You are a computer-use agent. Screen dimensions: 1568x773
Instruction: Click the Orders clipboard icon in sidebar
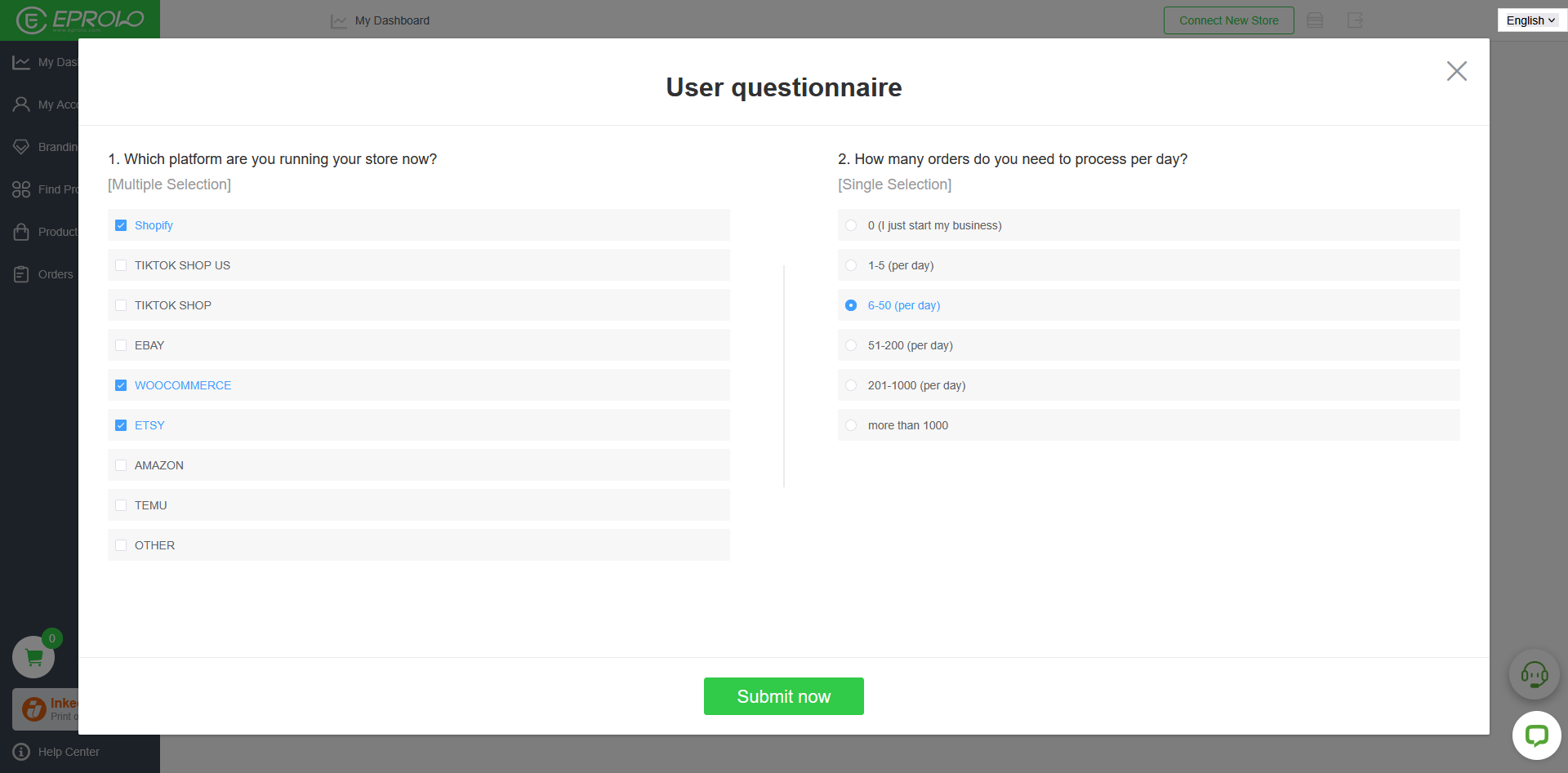(x=21, y=274)
